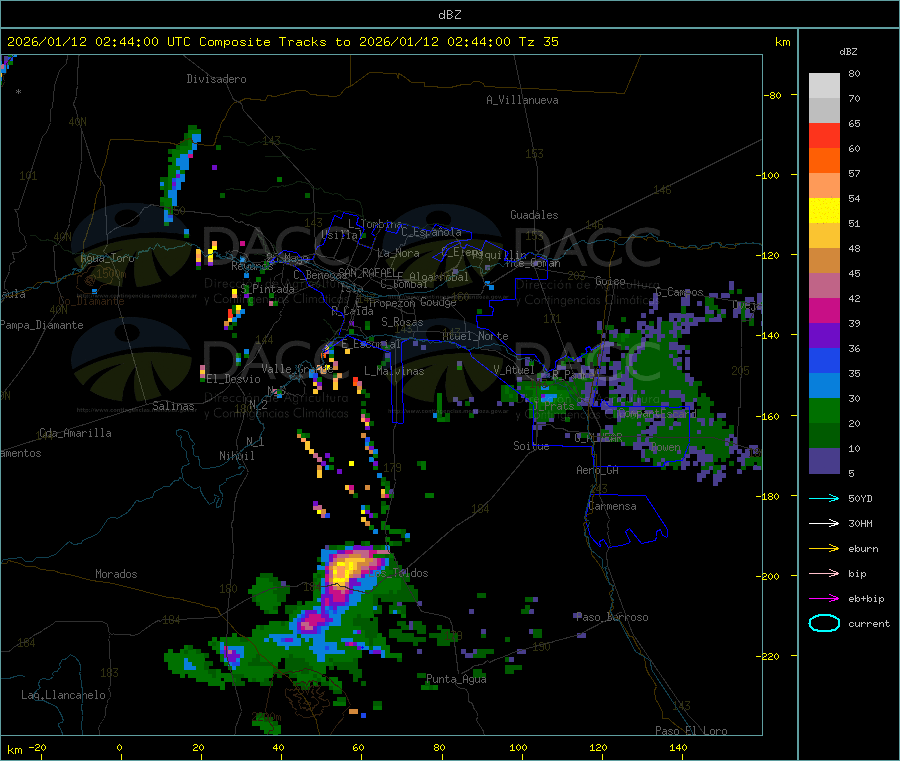
Task: Click the 'Salinas' map label
Action: (x=173, y=406)
